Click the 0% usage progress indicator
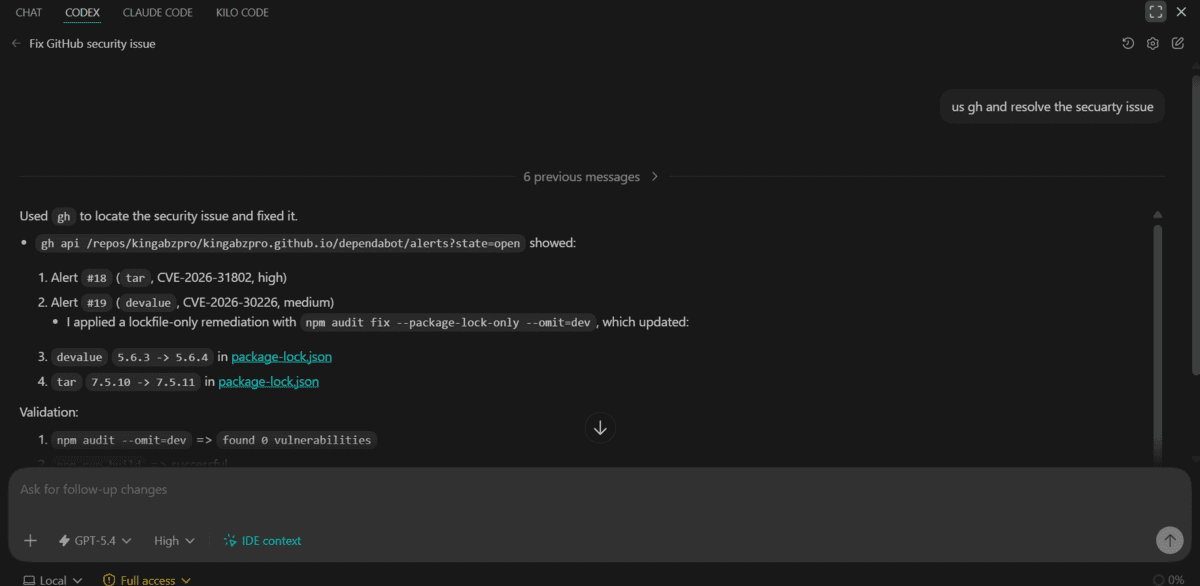Viewport: 1200px width, 586px height. coord(1173,579)
